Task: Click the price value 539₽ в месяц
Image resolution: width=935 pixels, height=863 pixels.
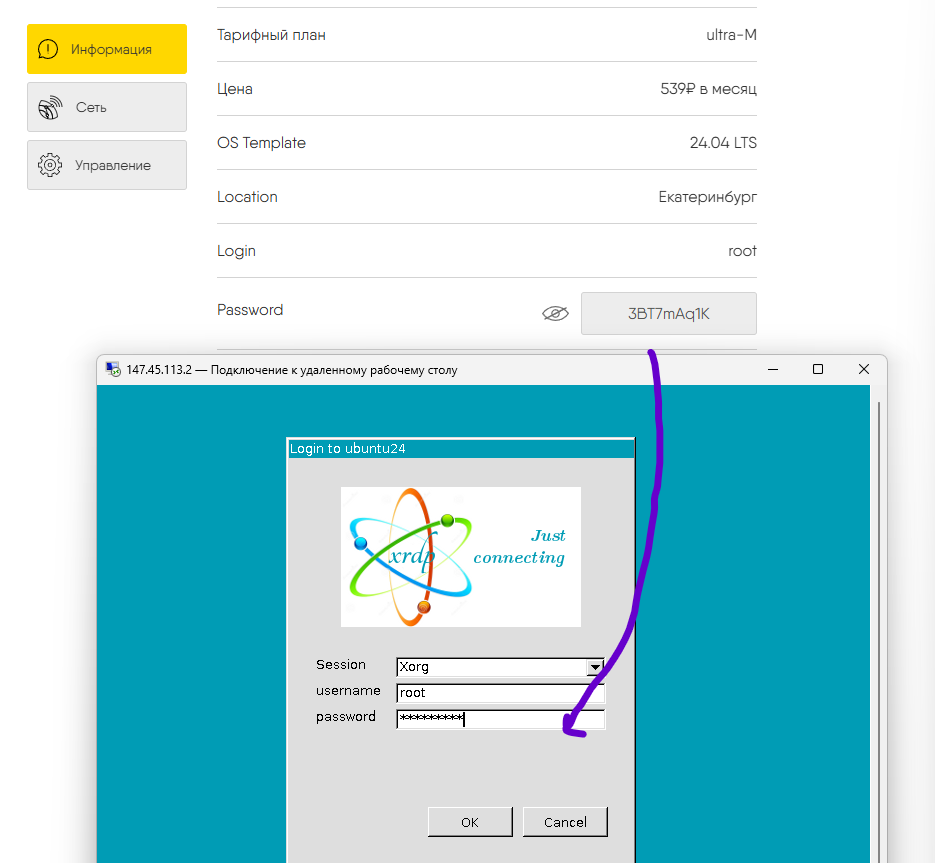Action: (708, 89)
